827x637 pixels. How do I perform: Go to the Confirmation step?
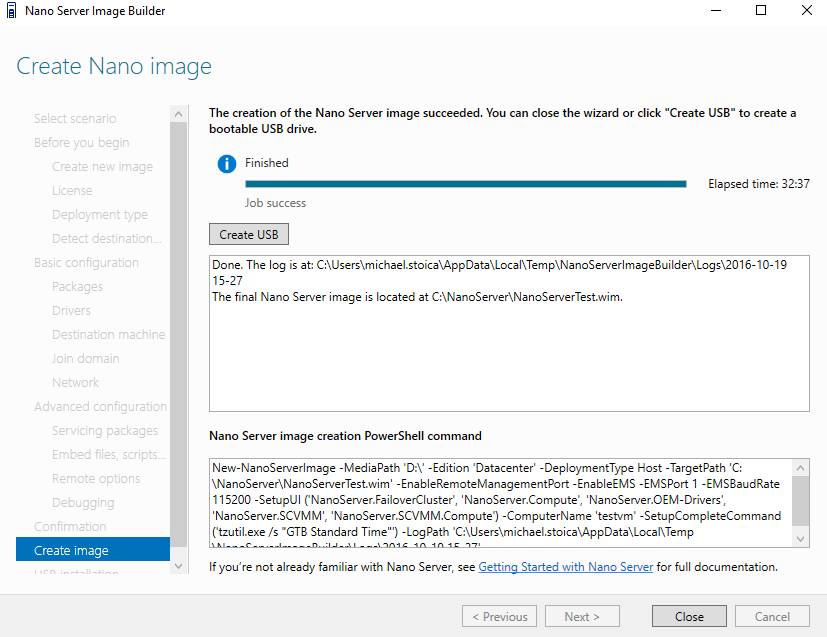point(70,527)
